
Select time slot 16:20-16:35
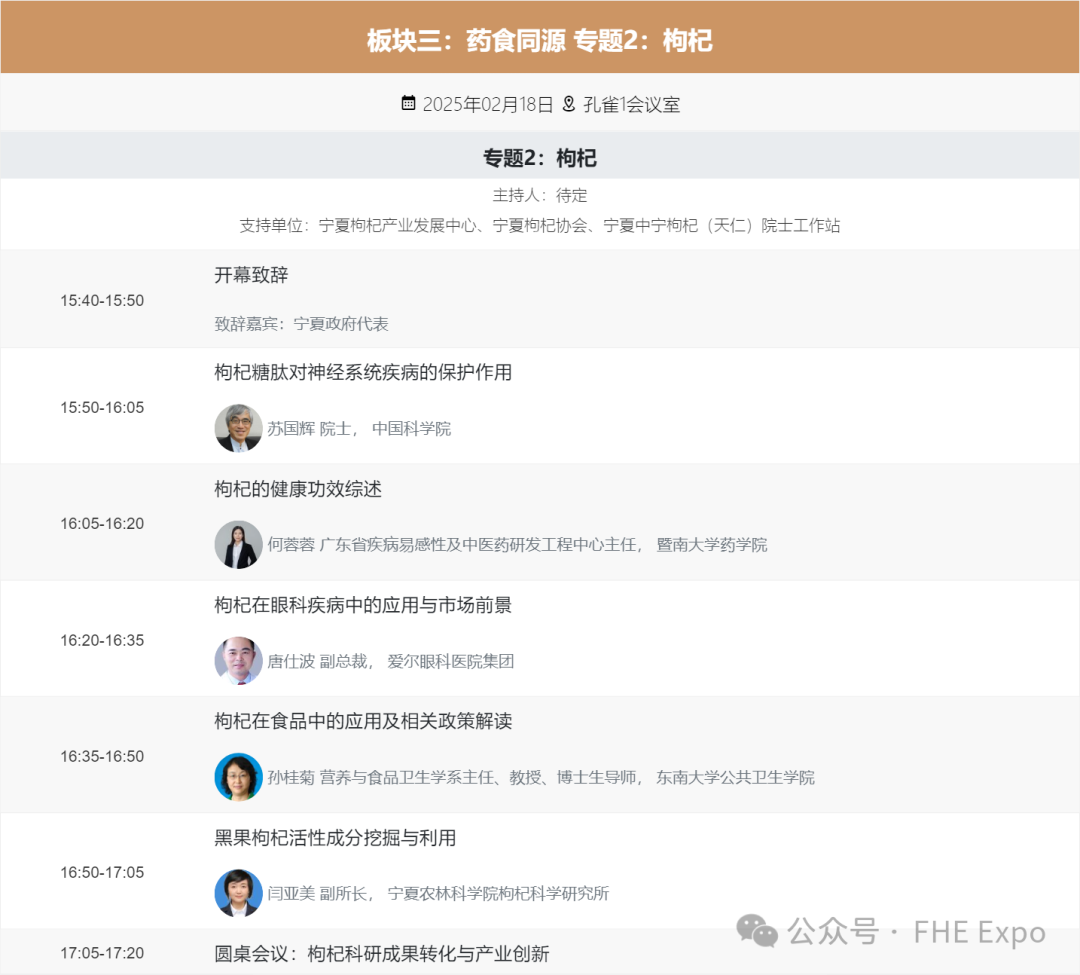pos(102,640)
